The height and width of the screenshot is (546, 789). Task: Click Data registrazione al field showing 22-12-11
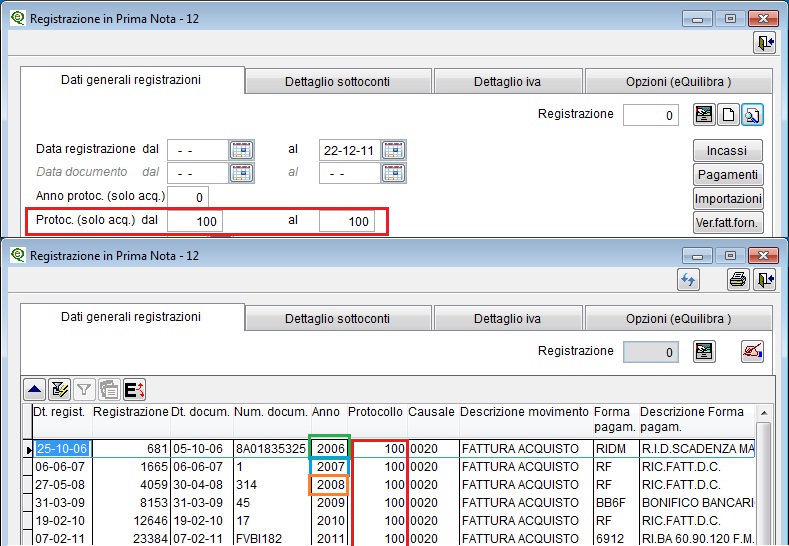pos(350,150)
